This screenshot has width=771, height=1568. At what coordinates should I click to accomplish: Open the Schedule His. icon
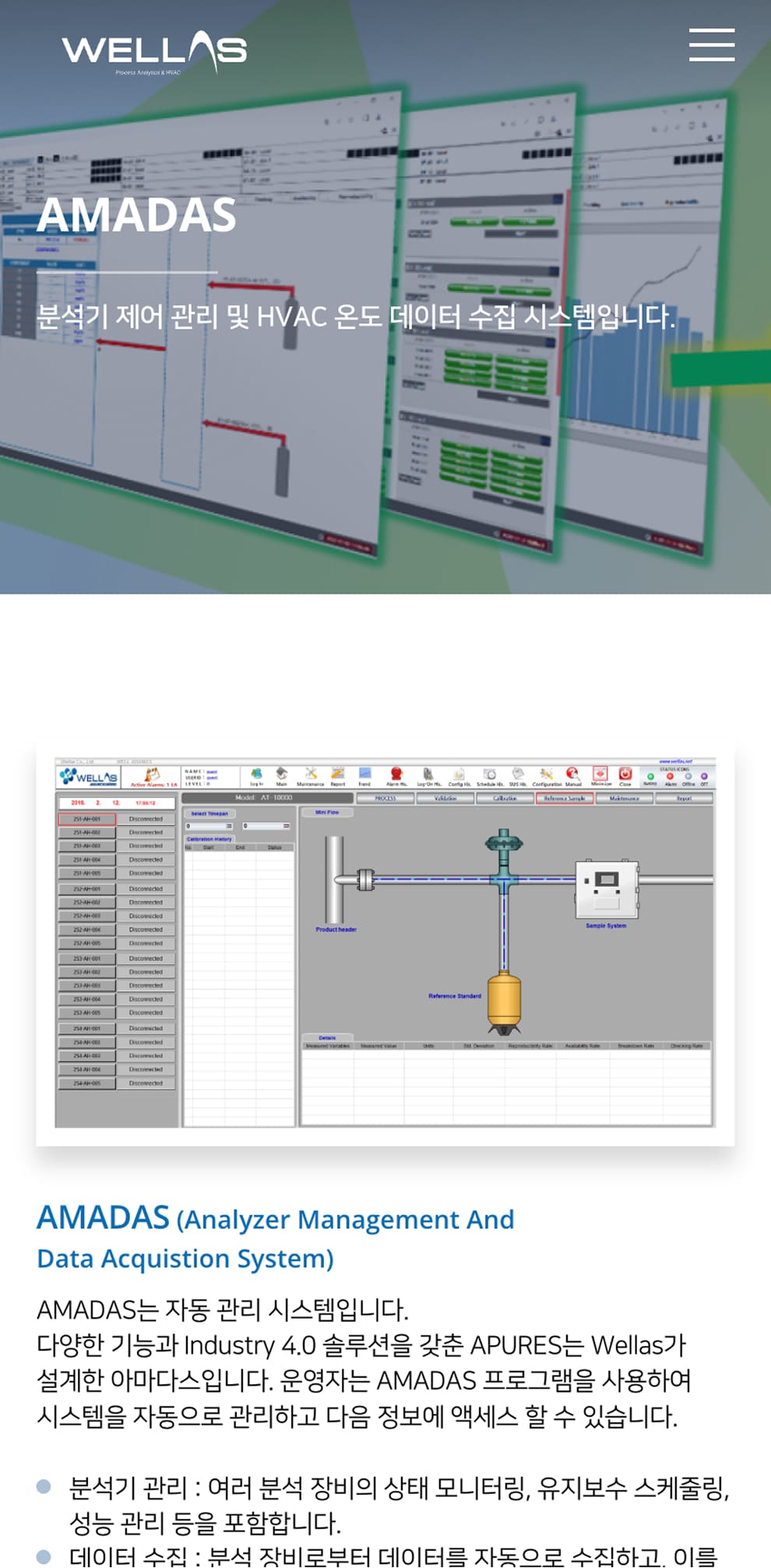[490, 776]
